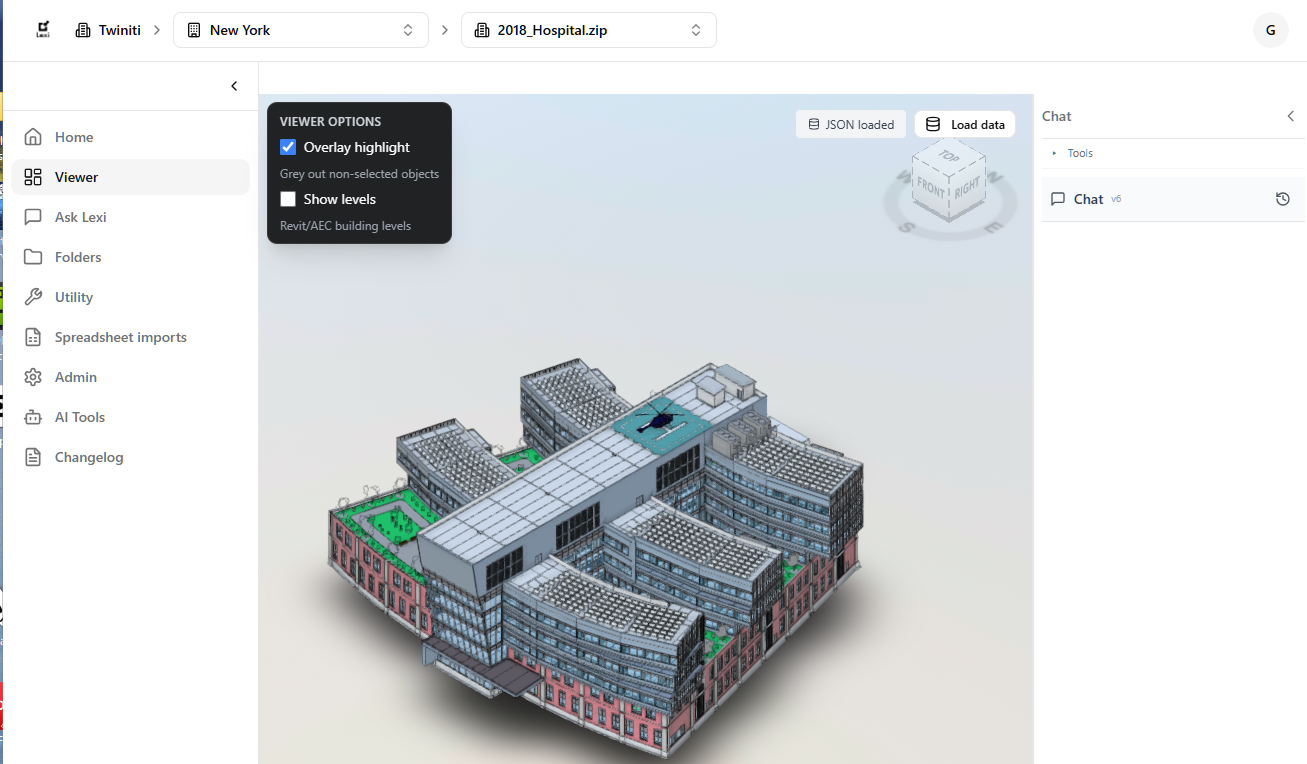Click the G user avatar
The image size is (1307, 764).
point(1270,30)
